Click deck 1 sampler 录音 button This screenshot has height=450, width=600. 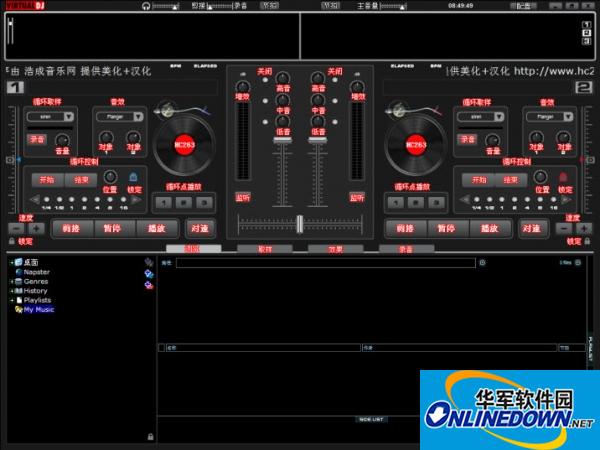(x=37, y=139)
